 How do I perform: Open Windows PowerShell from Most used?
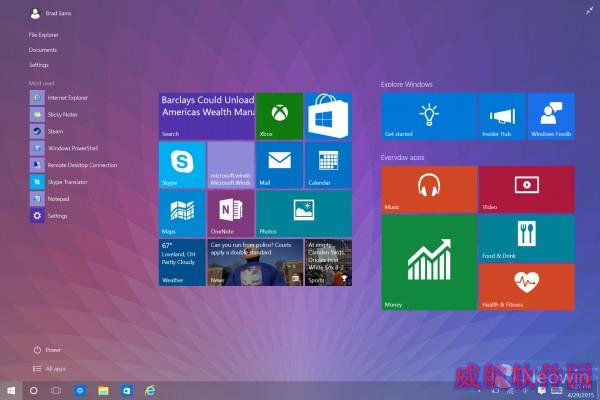coord(64,148)
